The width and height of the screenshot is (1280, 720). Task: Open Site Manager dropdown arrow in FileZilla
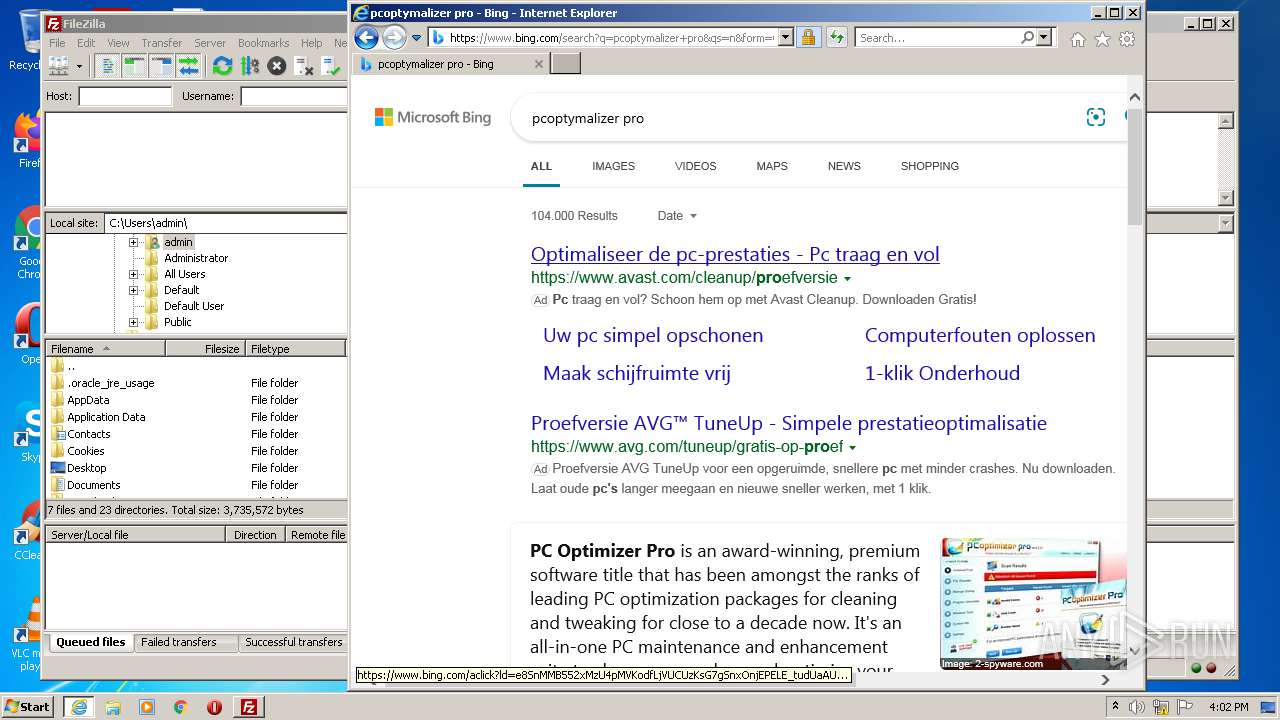(79, 66)
